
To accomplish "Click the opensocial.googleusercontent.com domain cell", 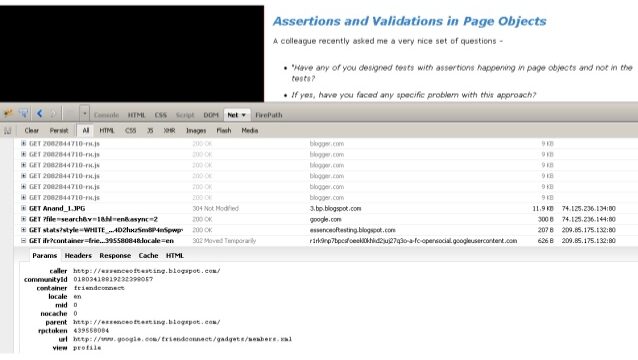I will 413,241.
